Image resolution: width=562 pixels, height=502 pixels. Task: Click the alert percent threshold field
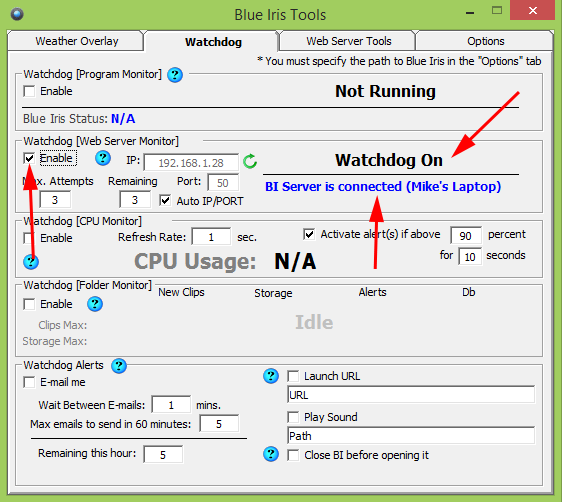click(466, 235)
